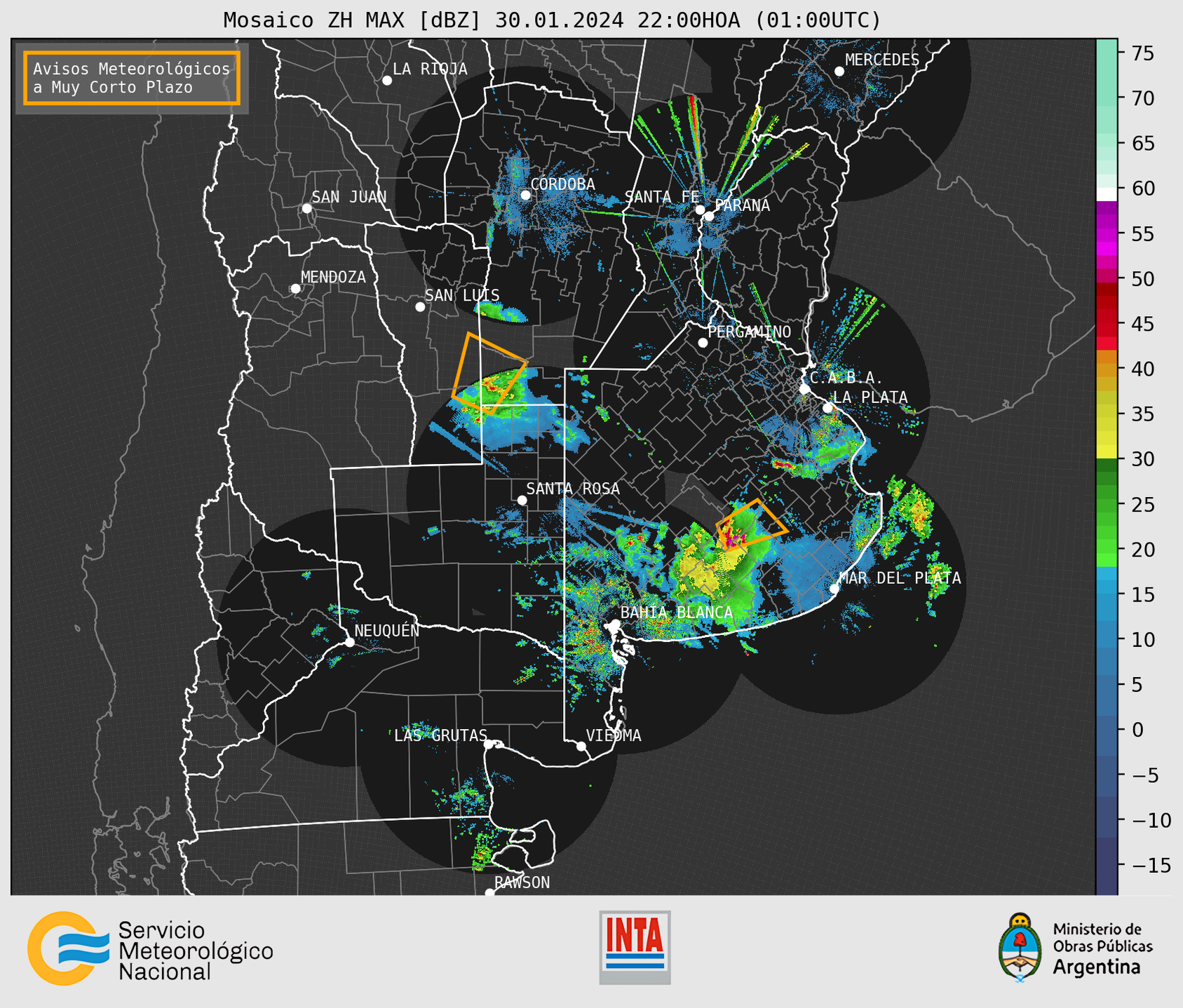1183x1008 pixels.
Task: Click the CORDOBA city marker dot
Action: point(525,195)
